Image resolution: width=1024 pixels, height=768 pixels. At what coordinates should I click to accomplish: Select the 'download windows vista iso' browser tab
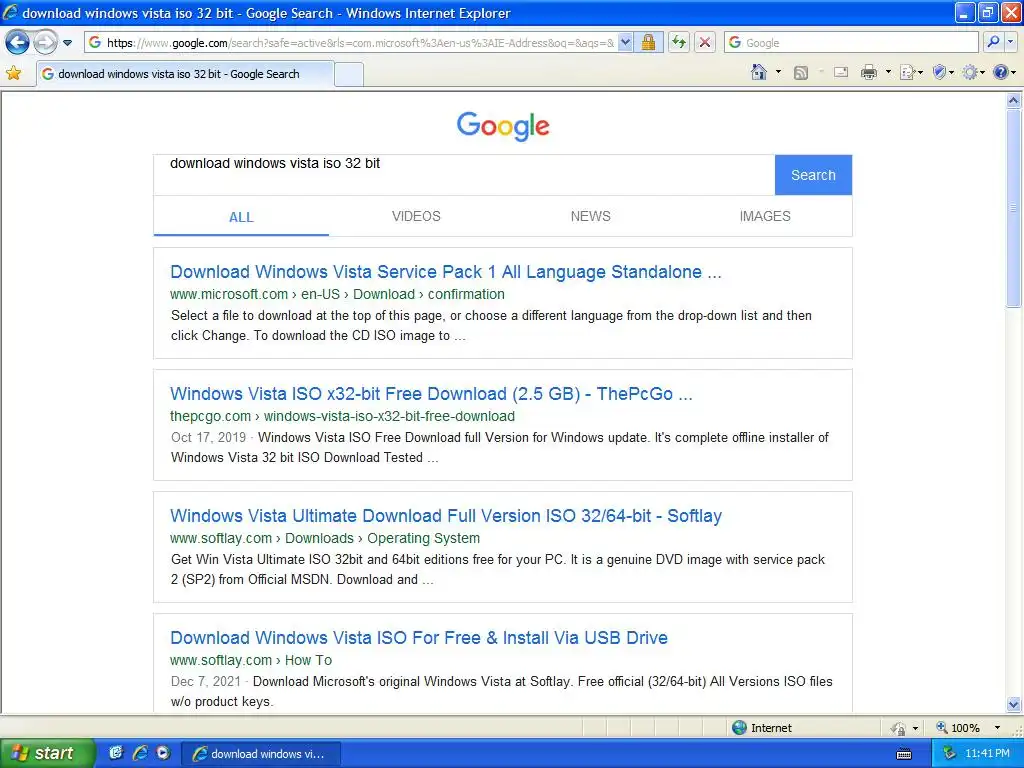185,74
